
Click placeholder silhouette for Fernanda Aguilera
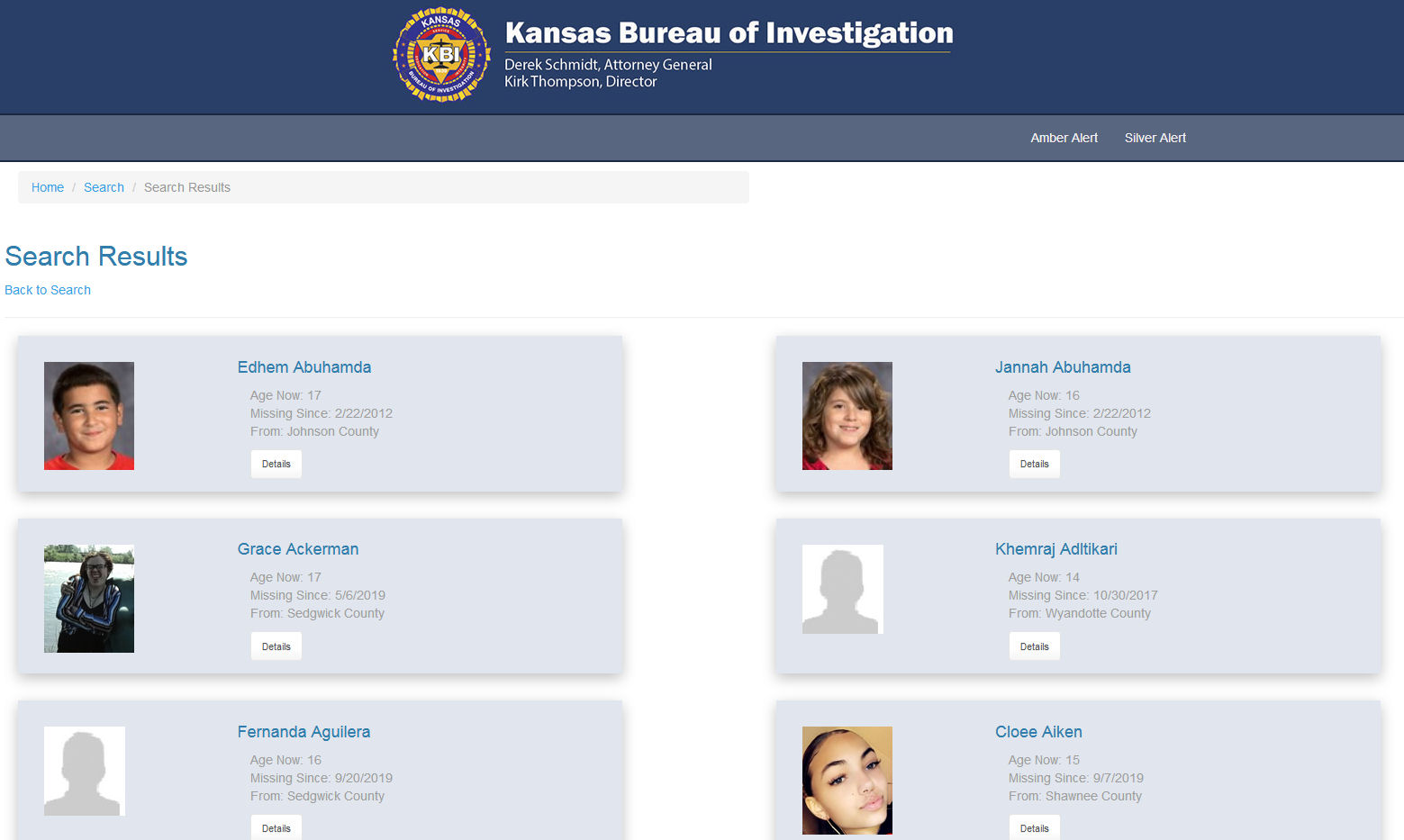(x=84, y=772)
